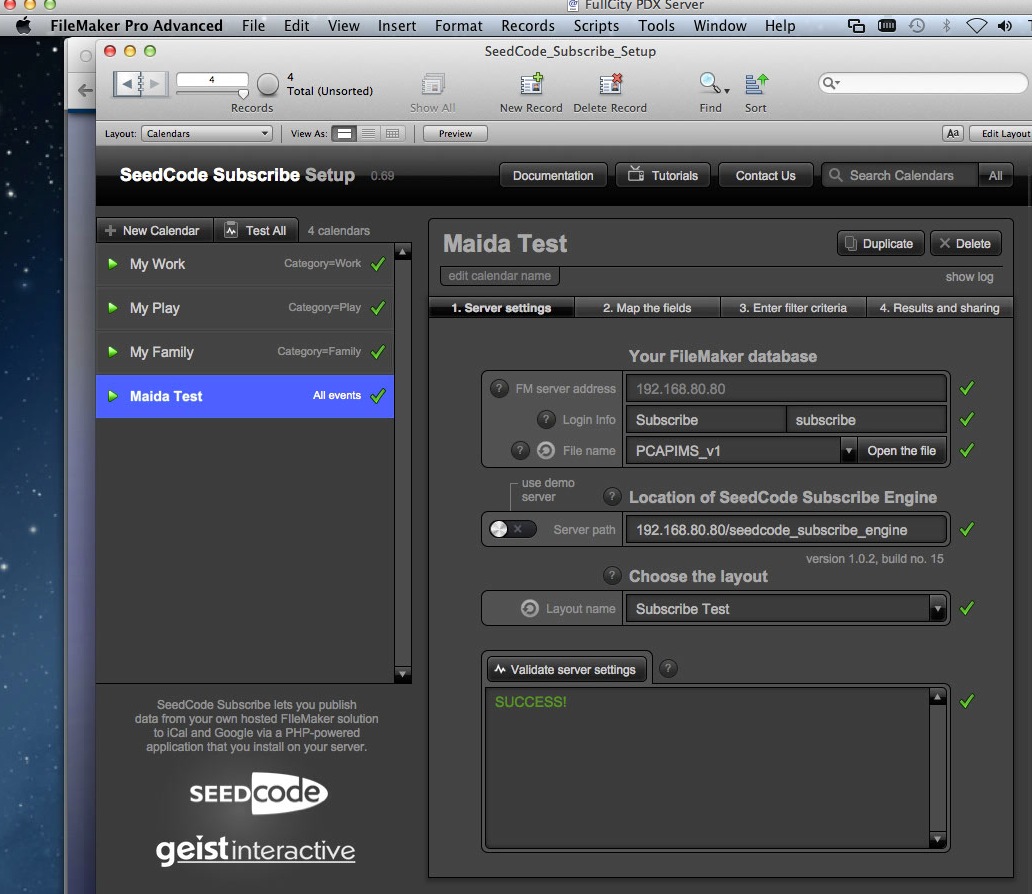Open the File name dropdown arrow
This screenshot has width=1032, height=894.
pos(848,451)
